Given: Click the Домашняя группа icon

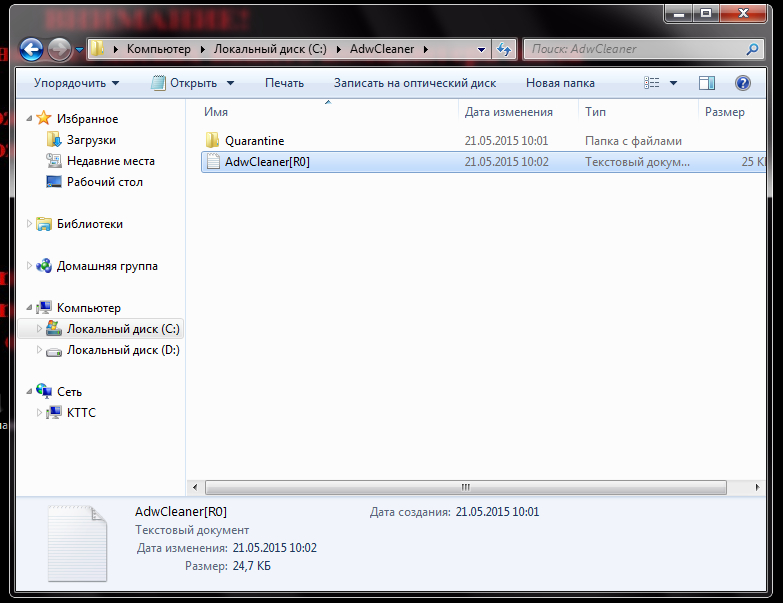Looking at the screenshot, I should [x=44, y=266].
